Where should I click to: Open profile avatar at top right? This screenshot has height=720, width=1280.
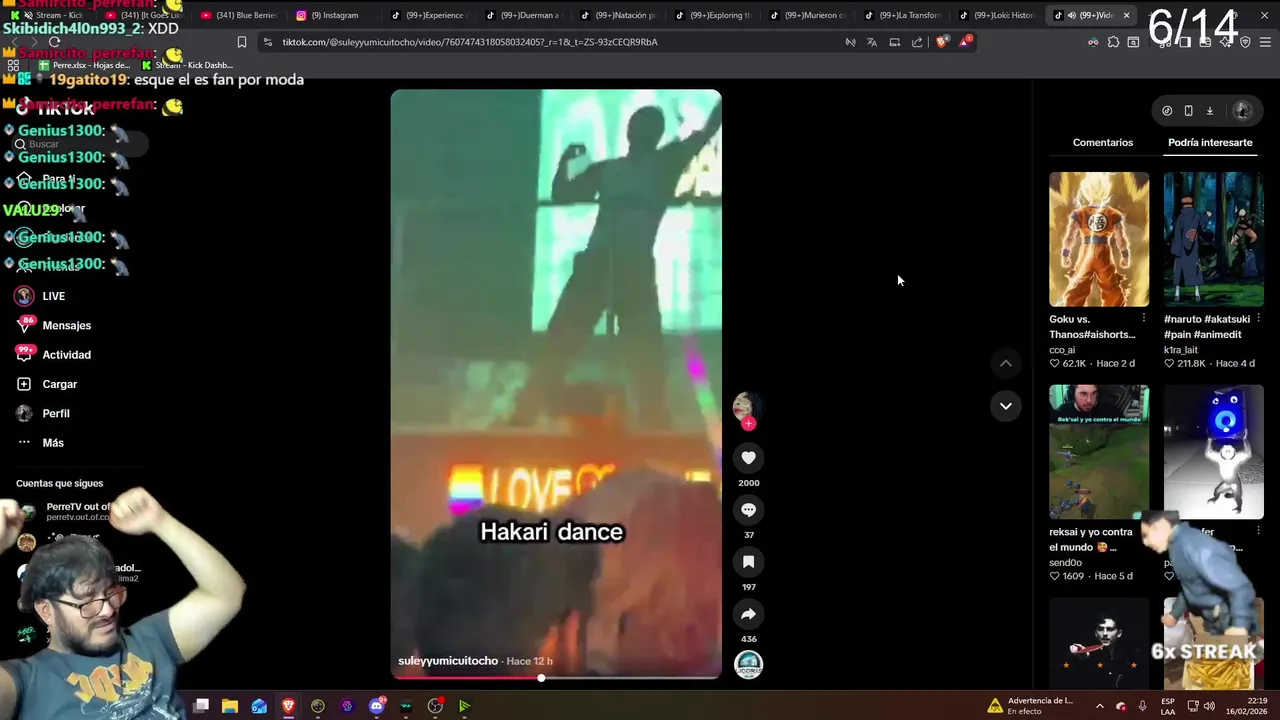pos(1242,111)
